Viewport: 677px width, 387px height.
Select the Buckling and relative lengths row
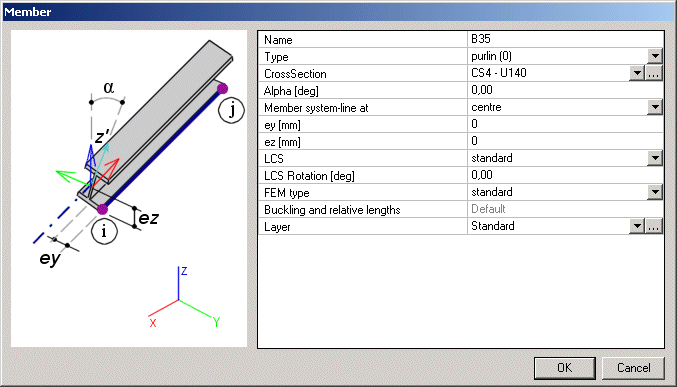(461, 209)
